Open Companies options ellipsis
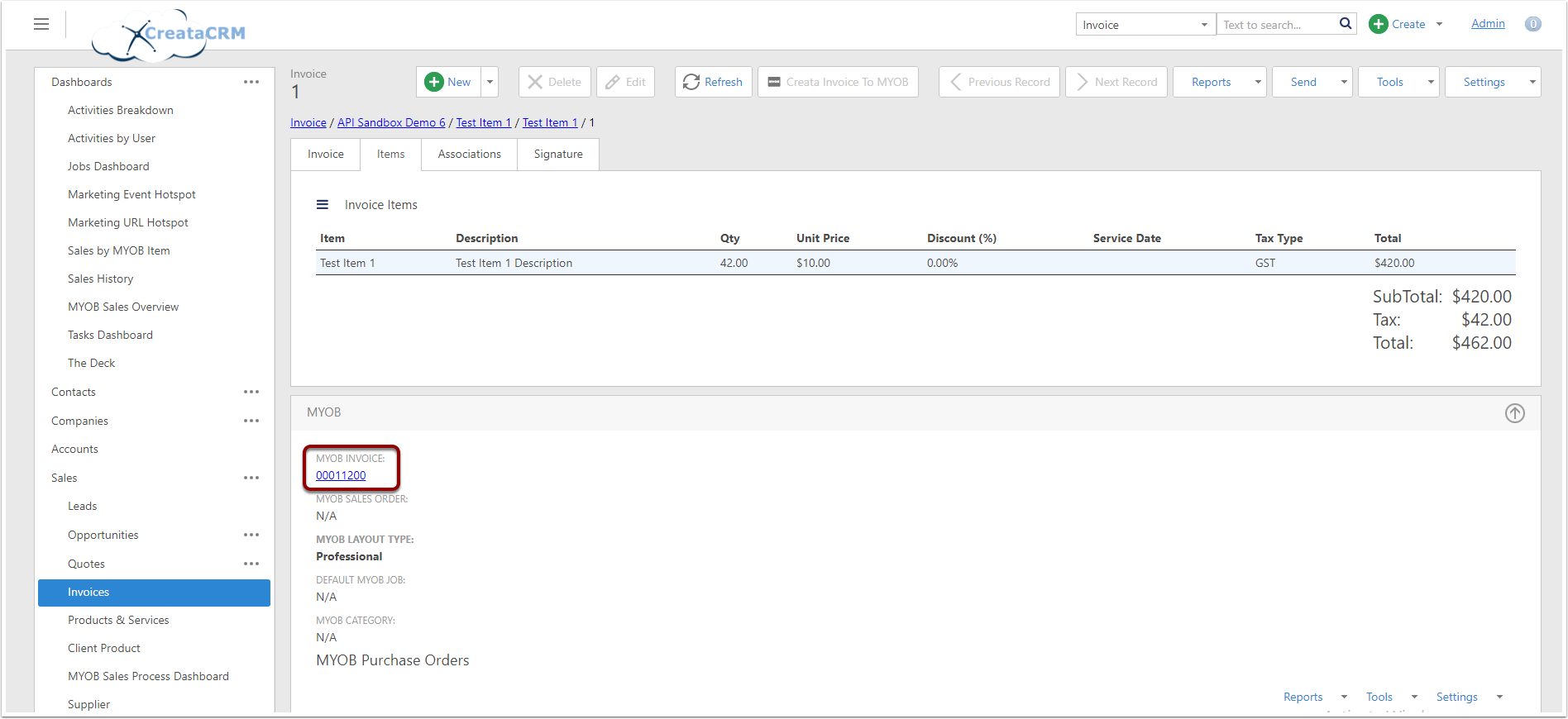This screenshot has width=1568, height=719. (251, 421)
